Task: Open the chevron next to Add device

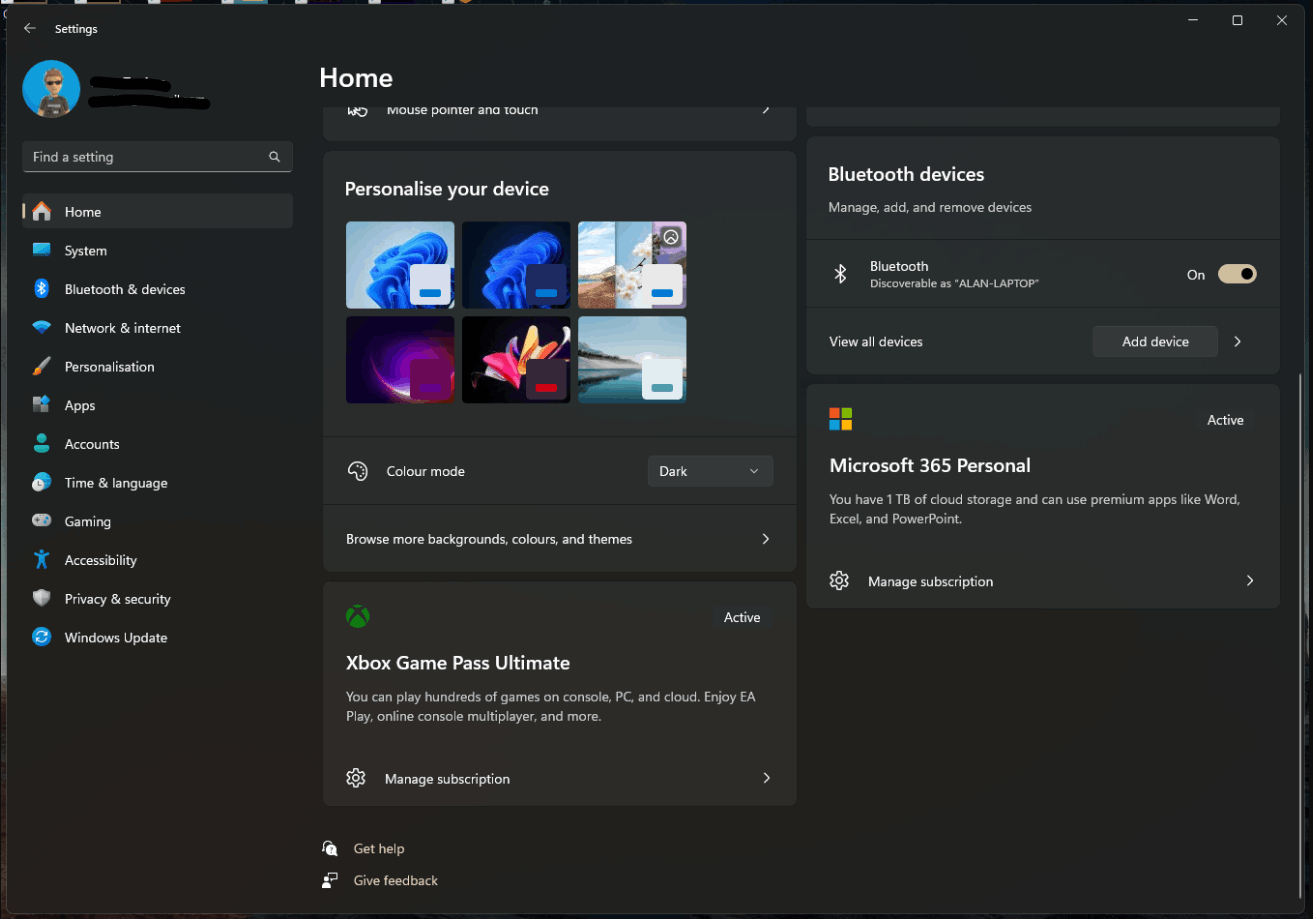Action: [x=1238, y=341]
